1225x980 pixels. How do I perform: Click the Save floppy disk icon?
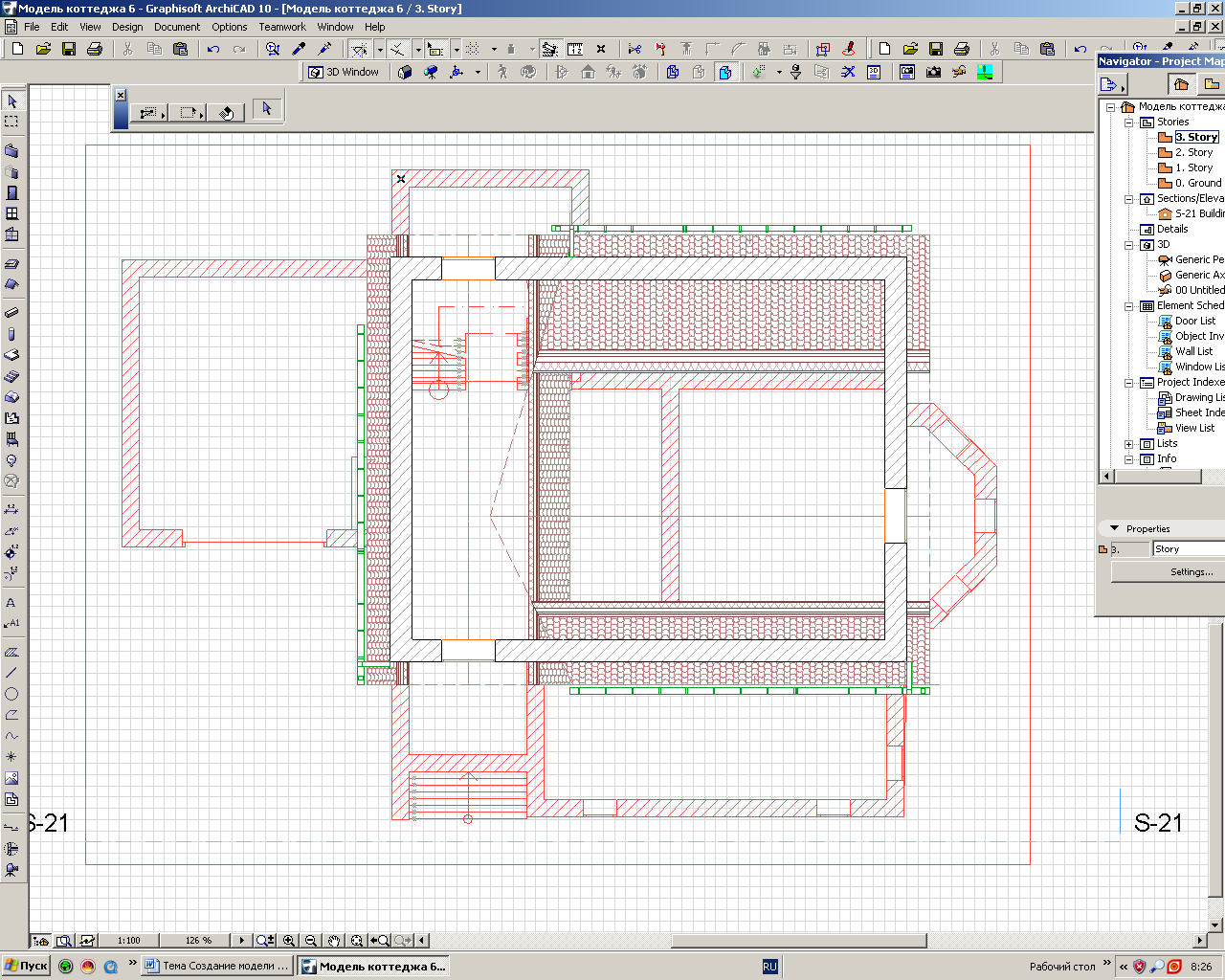click(x=69, y=49)
